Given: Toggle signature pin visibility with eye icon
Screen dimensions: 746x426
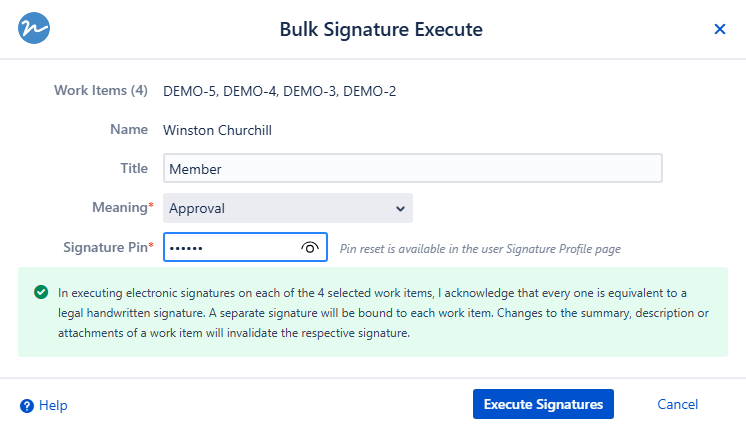Looking at the screenshot, I should point(310,247).
